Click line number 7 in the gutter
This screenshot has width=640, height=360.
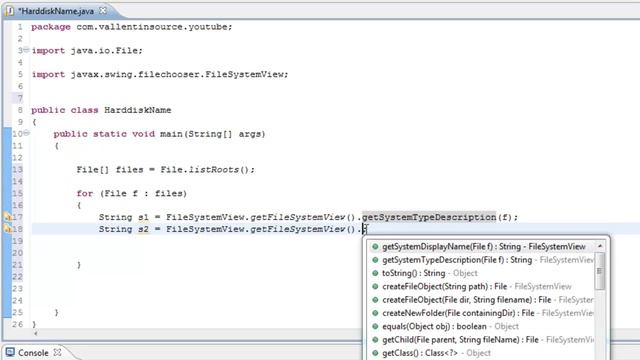coord(20,98)
